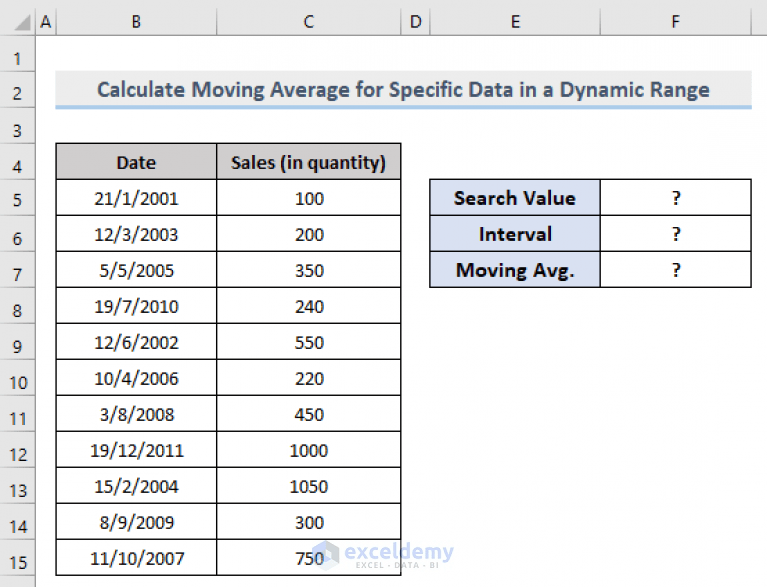Image resolution: width=767 pixels, height=587 pixels.
Task: Select row 1 header
Action: 18,54
